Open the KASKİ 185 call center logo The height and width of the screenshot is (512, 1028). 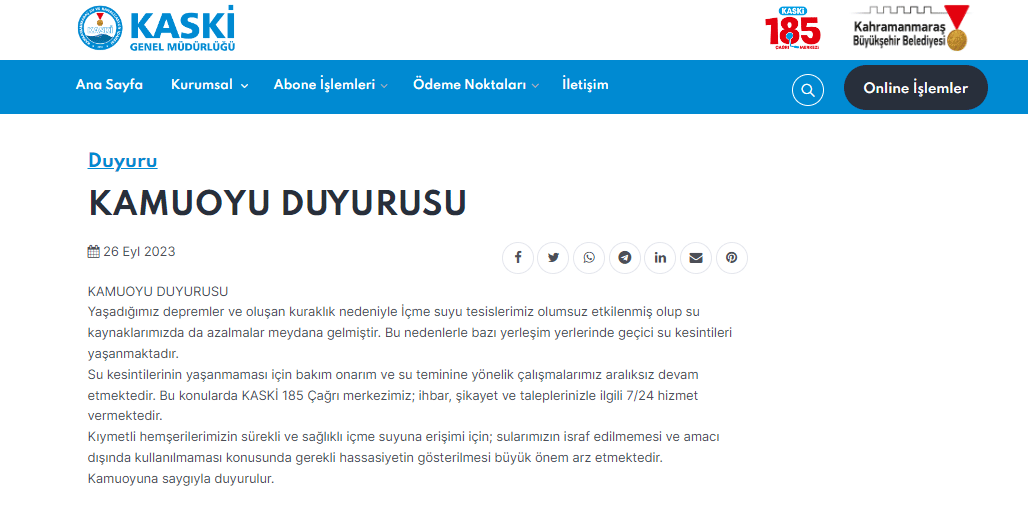(x=792, y=29)
